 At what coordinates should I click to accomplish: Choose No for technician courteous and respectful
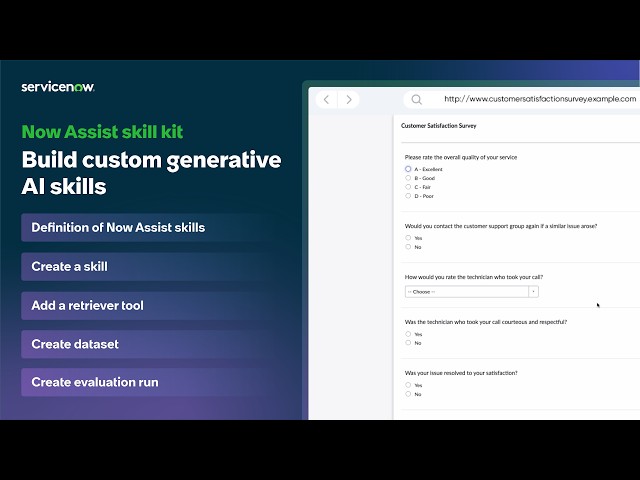[408, 343]
